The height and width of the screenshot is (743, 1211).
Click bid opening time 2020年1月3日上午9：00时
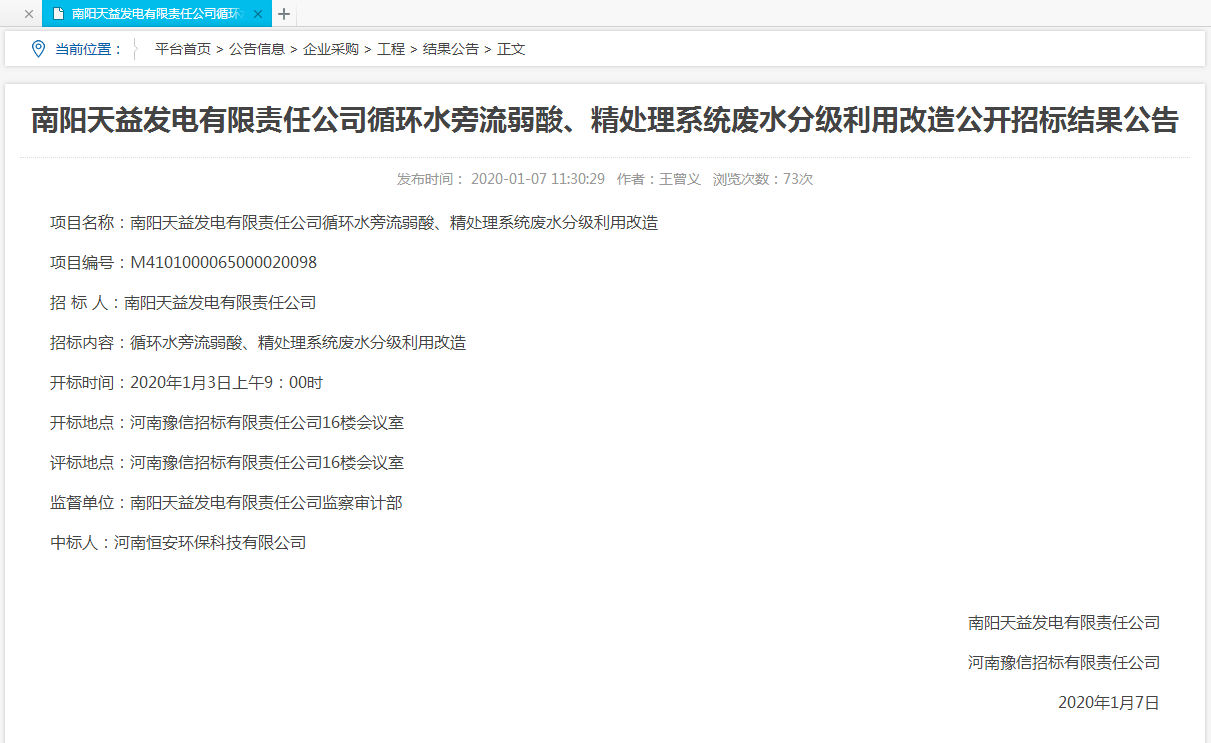pyautogui.click(x=227, y=382)
